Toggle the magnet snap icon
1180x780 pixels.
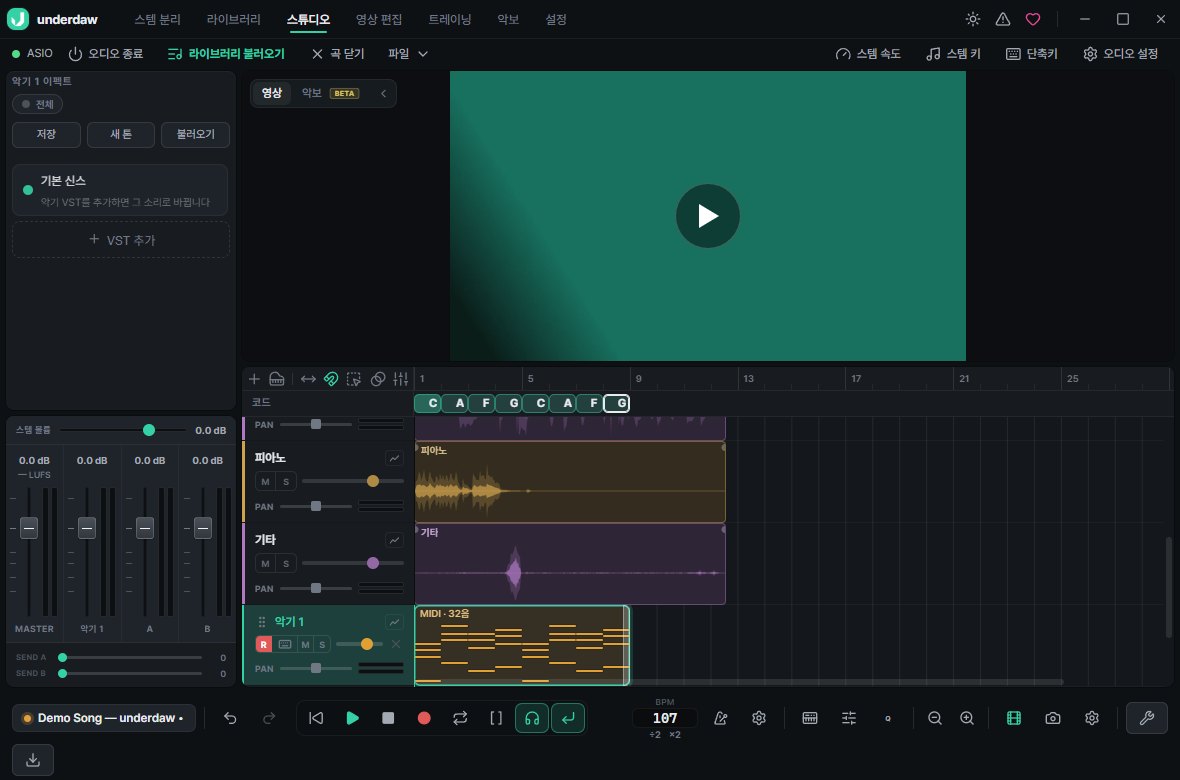coord(330,379)
